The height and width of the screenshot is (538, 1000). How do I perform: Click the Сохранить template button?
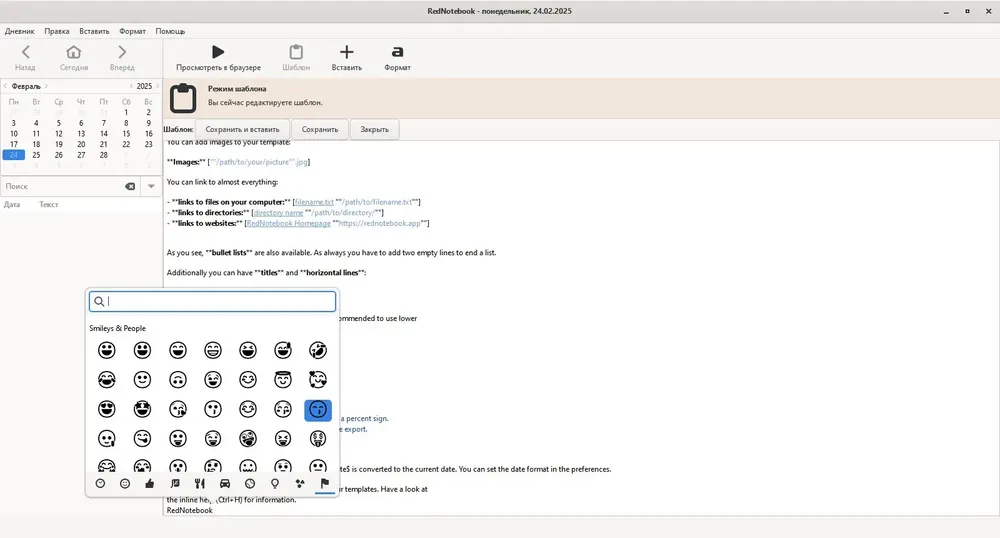pyautogui.click(x=320, y=129)
